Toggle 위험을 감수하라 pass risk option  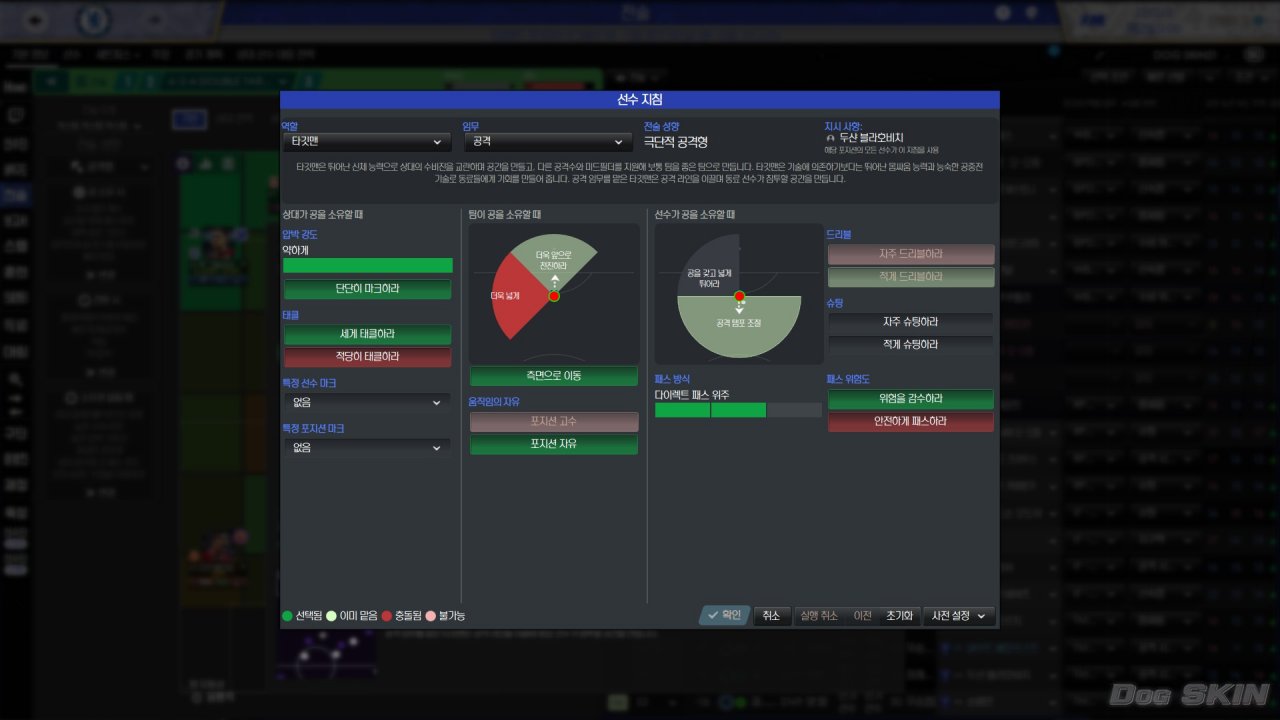tap(911, 399)
